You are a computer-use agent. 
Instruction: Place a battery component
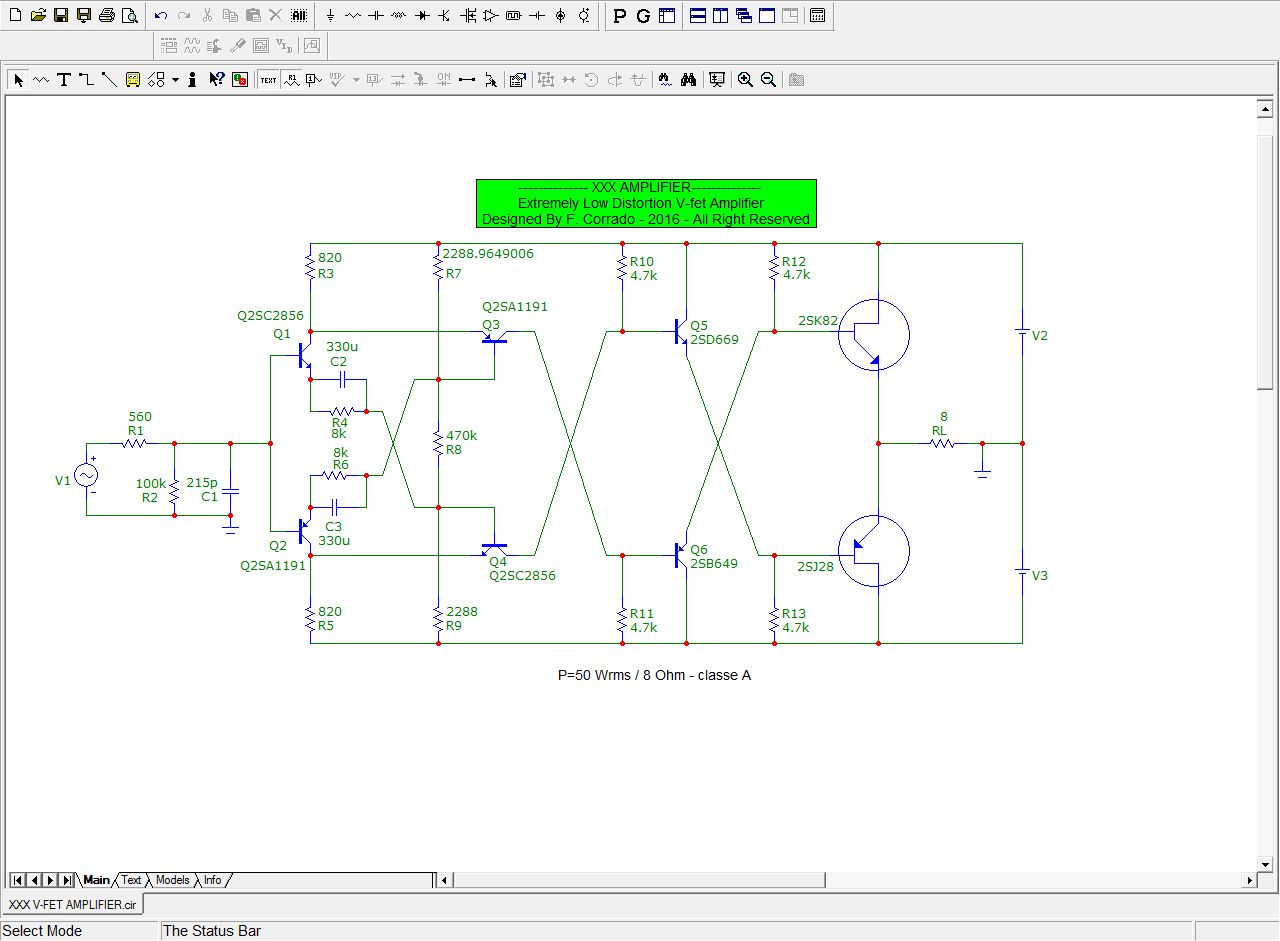pyautogui.click(x=537, y=16)
